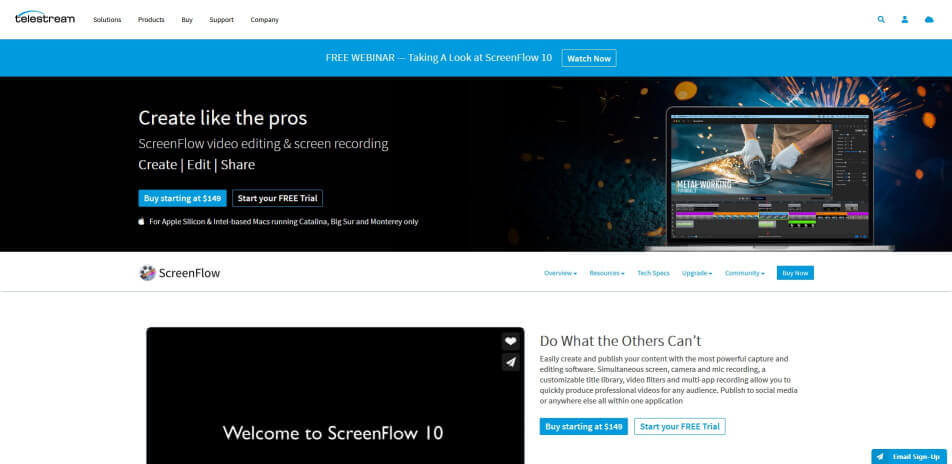Screen dimensions: 952x464
Task: Click the Create like the pros heading
Action: tap(223, 118)
